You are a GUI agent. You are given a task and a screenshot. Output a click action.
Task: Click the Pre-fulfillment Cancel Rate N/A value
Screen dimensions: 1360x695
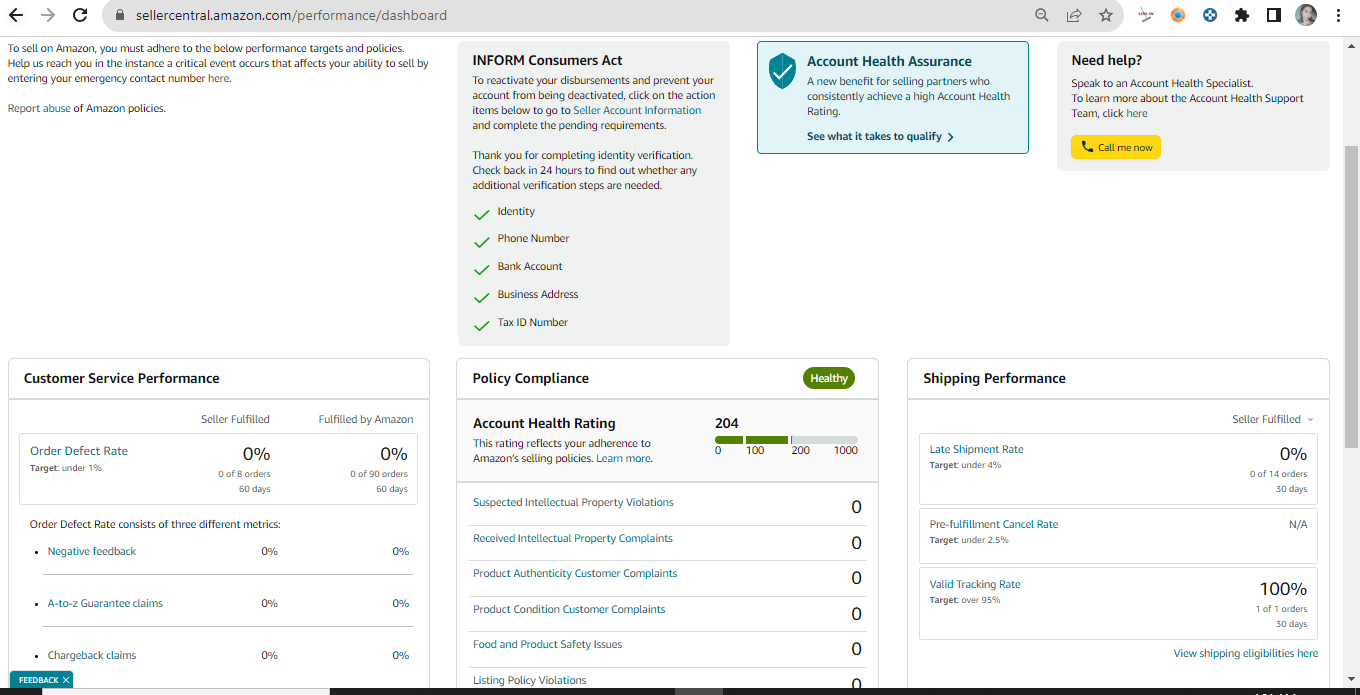point(1298,525)
